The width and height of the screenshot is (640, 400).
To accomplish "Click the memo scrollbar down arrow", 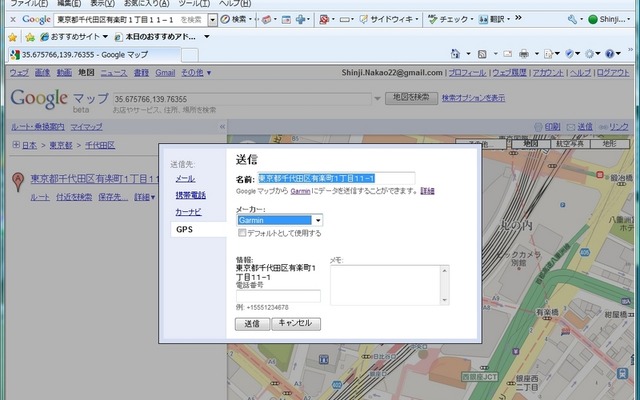I will pos(444,300).
